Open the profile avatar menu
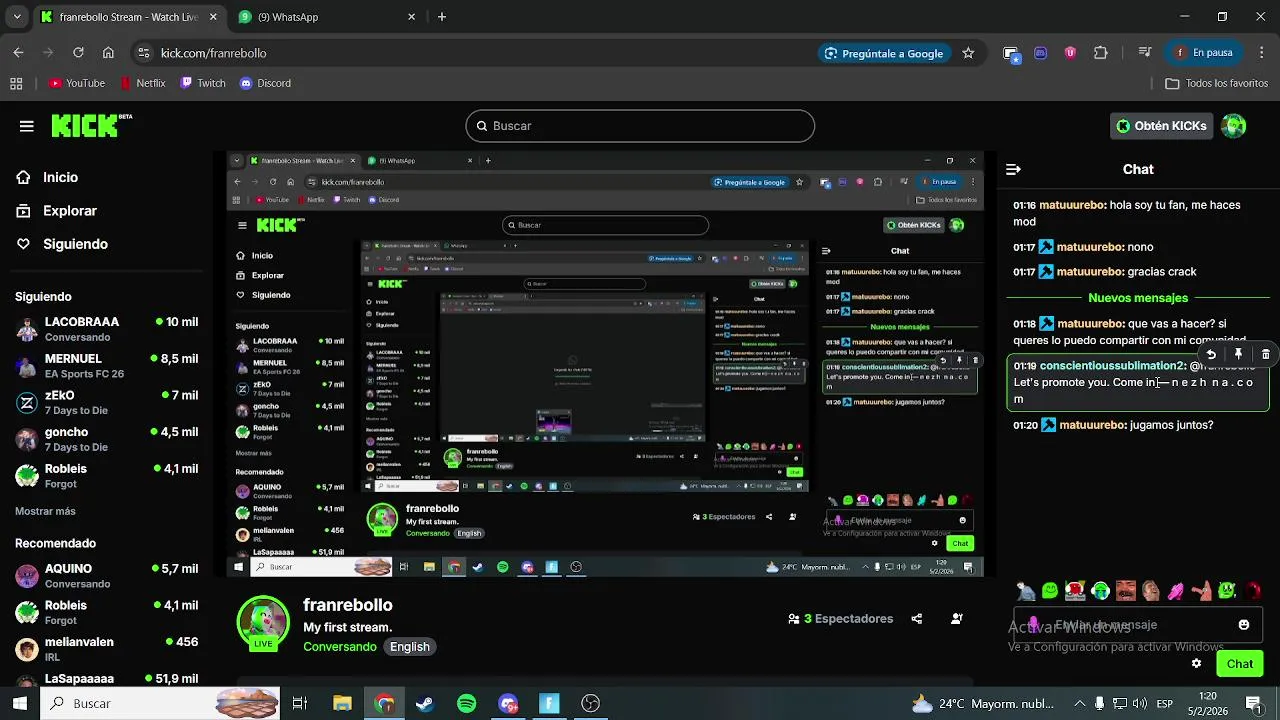This screenshot has width=1280, height=720. [x=1234, y=126]
